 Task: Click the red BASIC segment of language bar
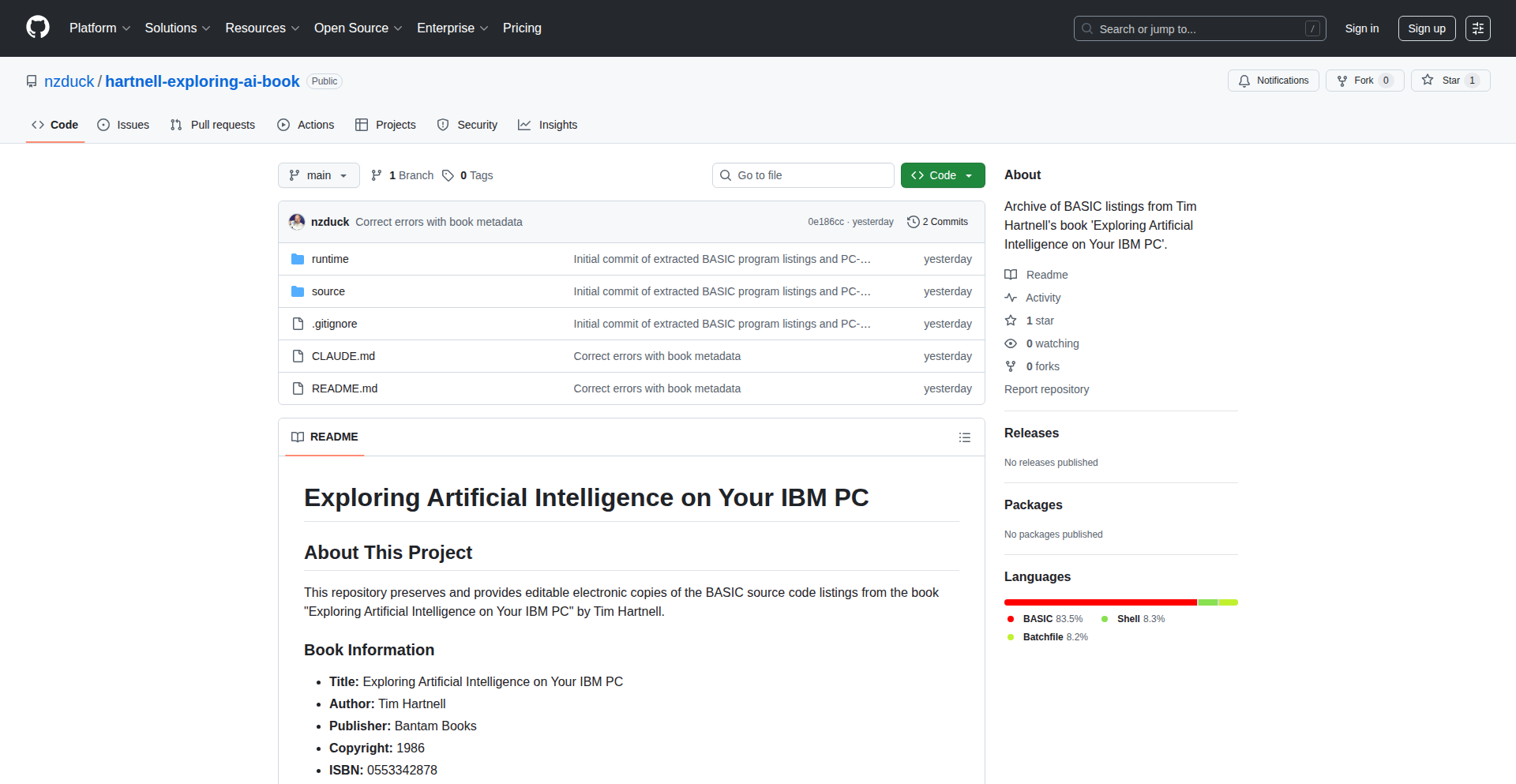[1100, 602]
